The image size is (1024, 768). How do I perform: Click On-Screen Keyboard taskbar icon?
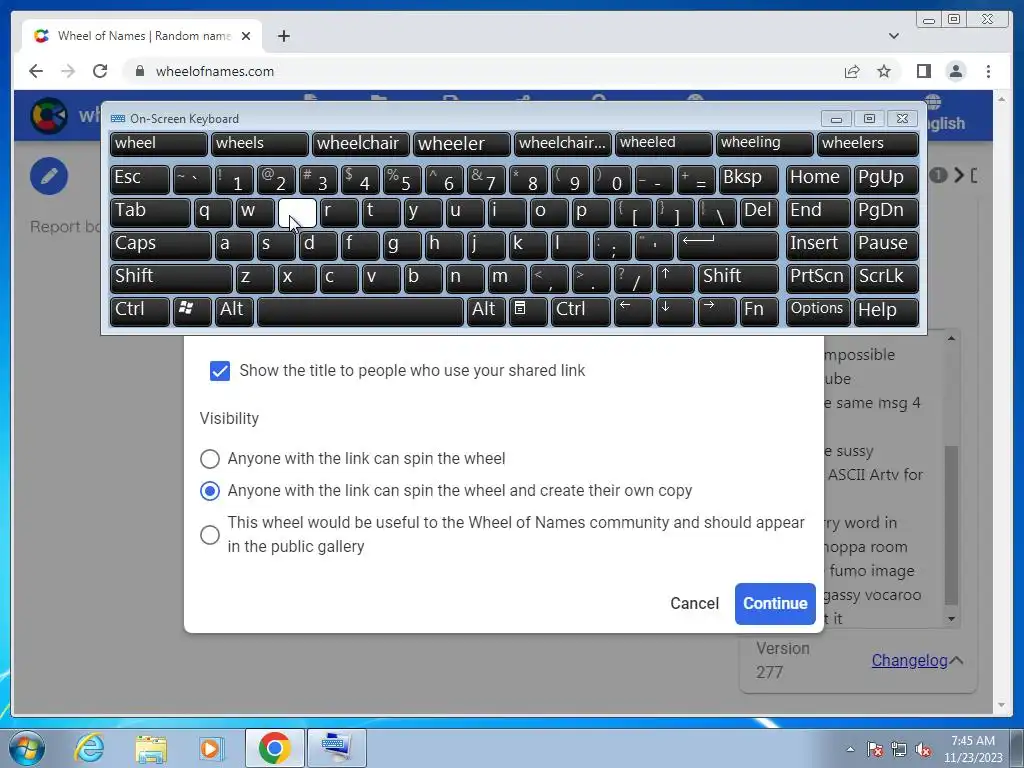pos(336,748)
